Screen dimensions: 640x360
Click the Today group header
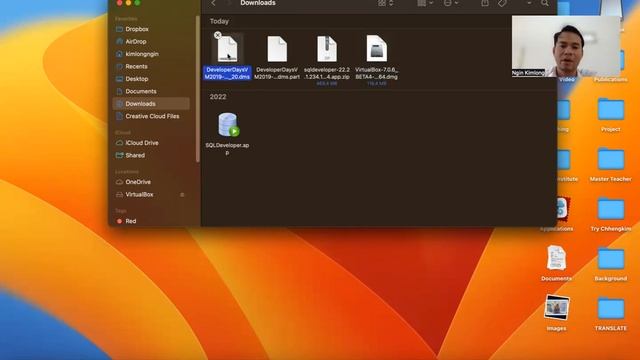219,21
